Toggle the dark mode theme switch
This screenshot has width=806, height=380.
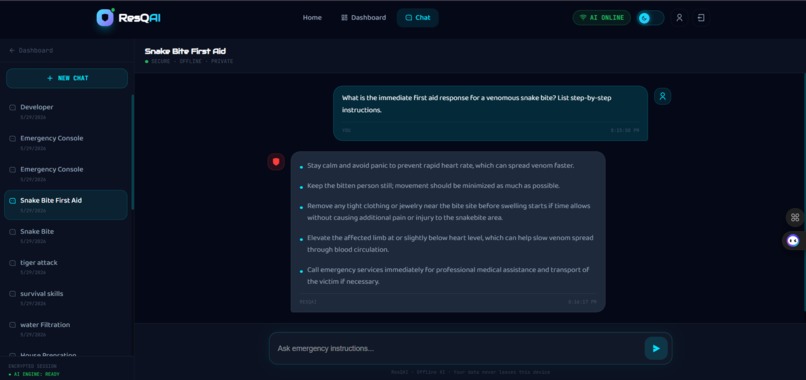pyautogui.click(x=650, y=18)
